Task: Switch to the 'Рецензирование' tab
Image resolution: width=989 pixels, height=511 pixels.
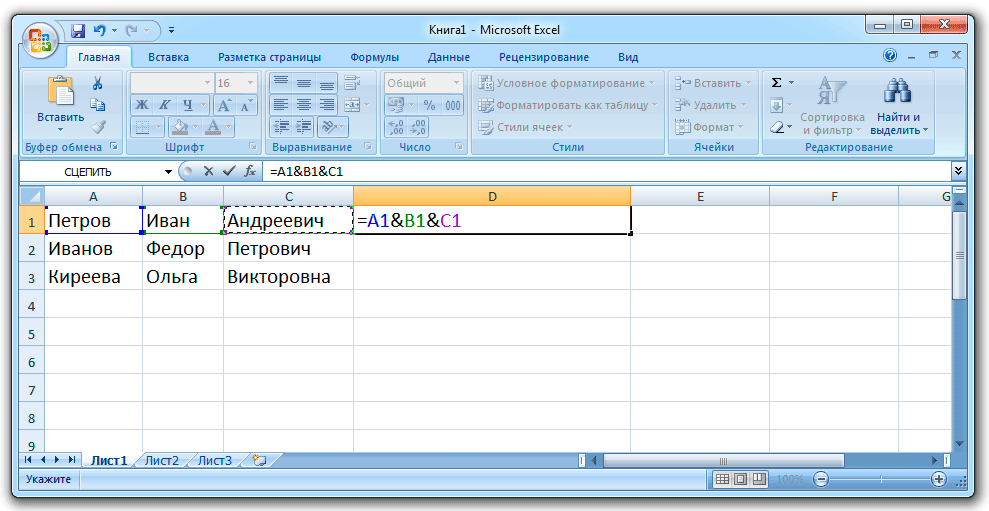Action: (x=544, y=57)
